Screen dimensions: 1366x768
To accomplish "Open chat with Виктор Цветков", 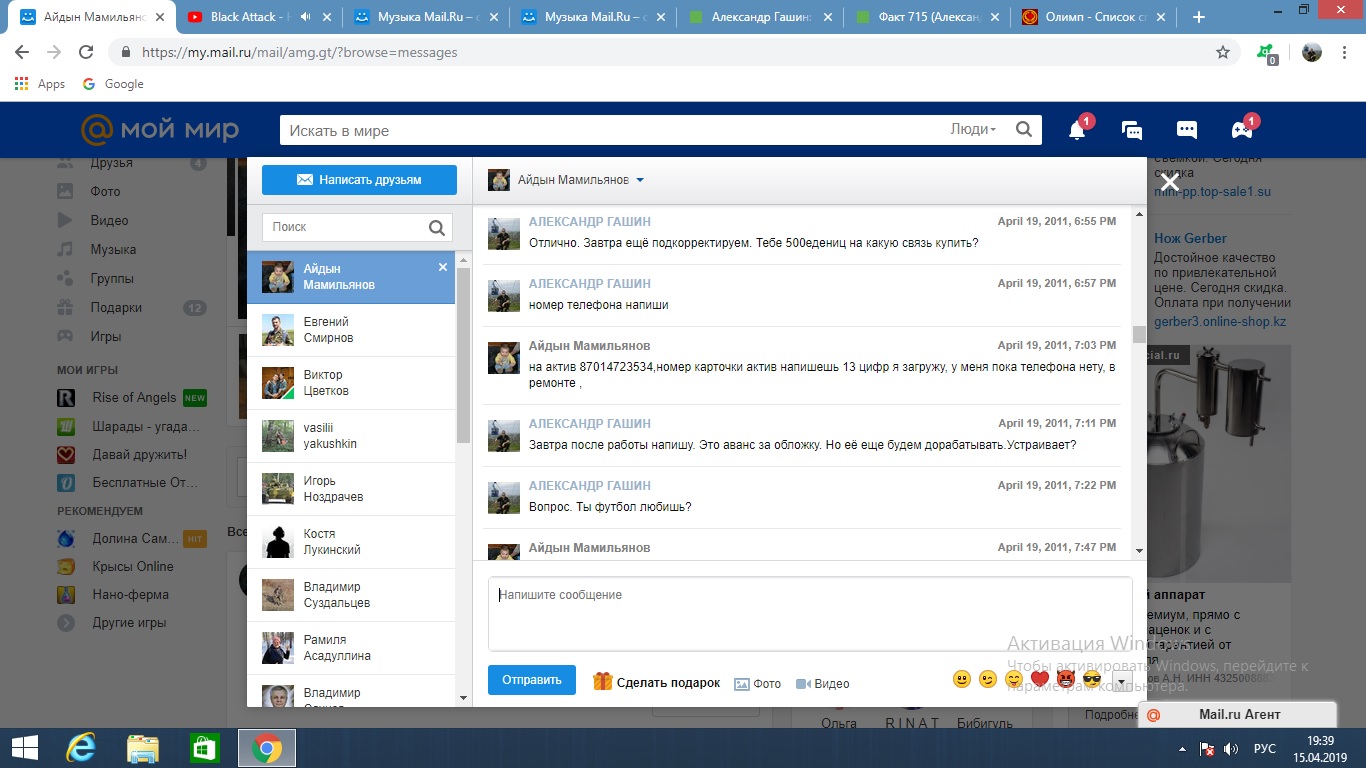I will click(351, 383).
